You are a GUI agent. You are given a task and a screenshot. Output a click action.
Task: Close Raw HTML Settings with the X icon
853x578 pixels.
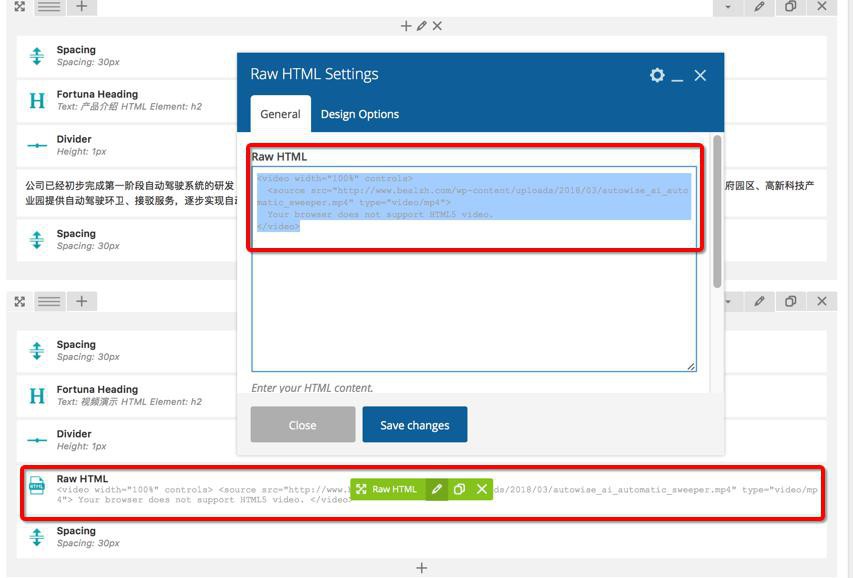[x=700, y=76]
